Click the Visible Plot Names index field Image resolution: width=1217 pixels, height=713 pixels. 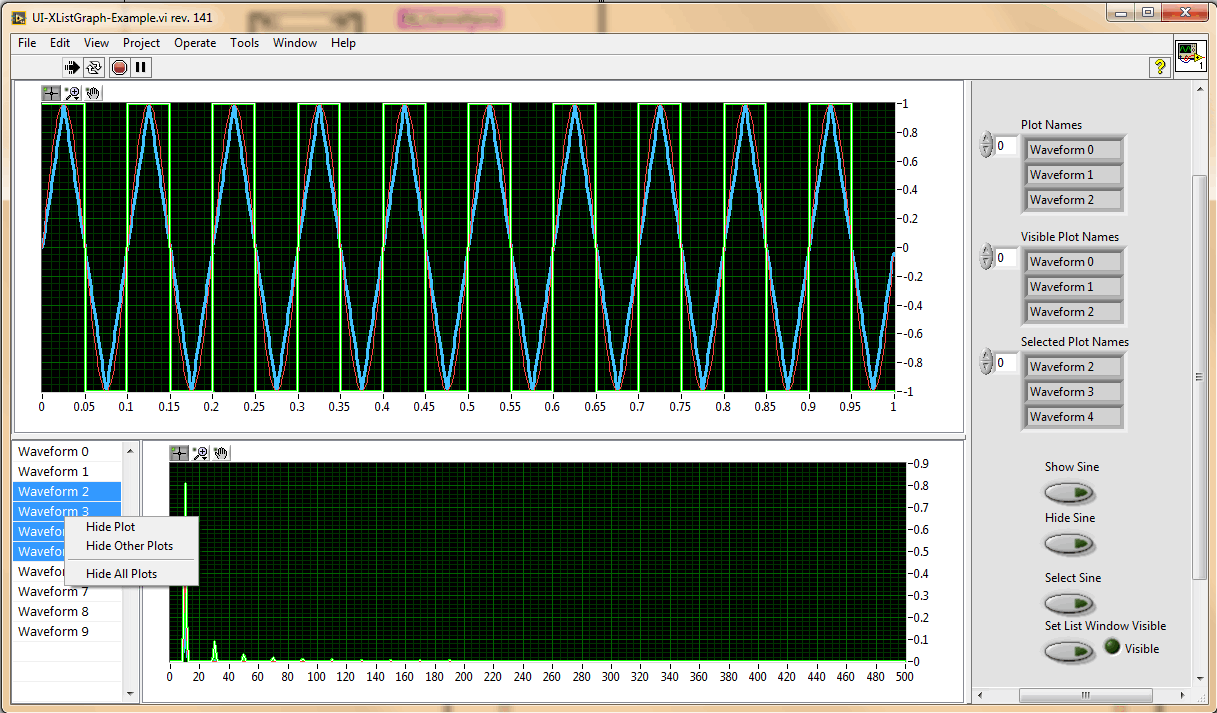pos(1006,258)
